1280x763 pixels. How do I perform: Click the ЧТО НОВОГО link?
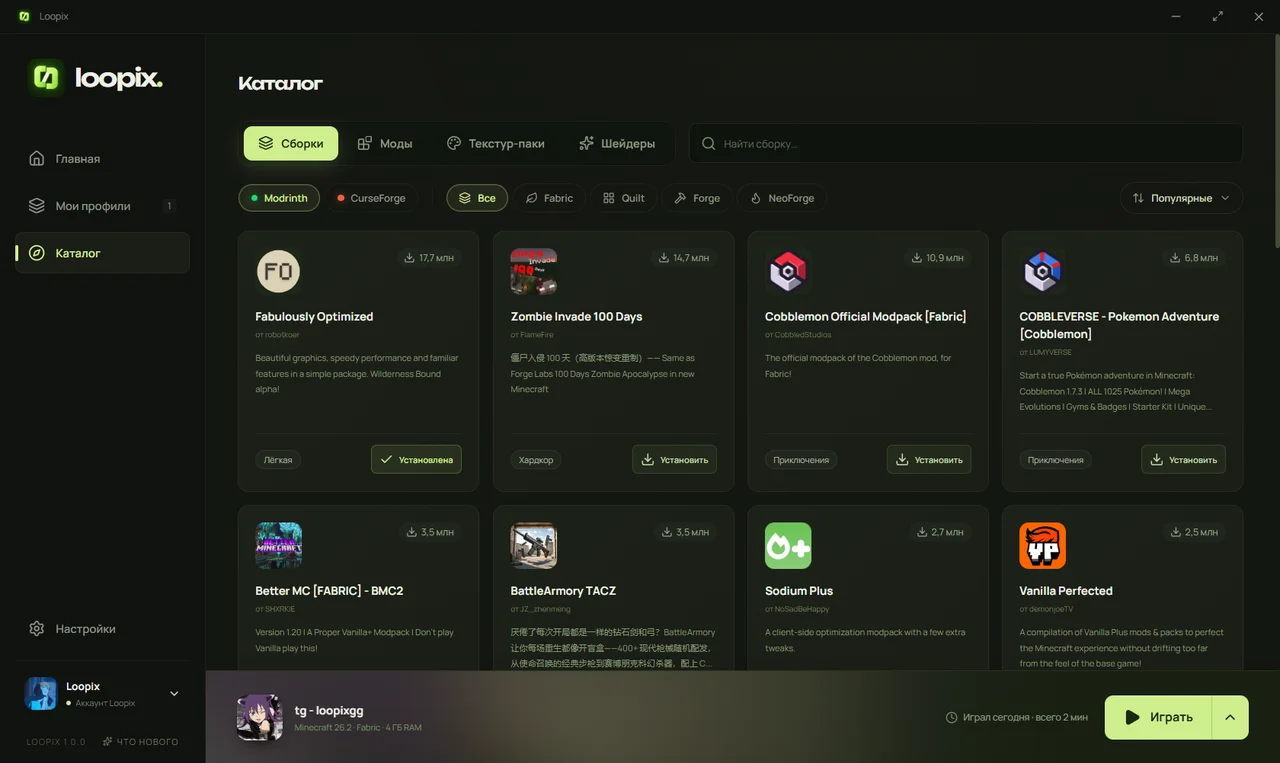coord(139,742)
